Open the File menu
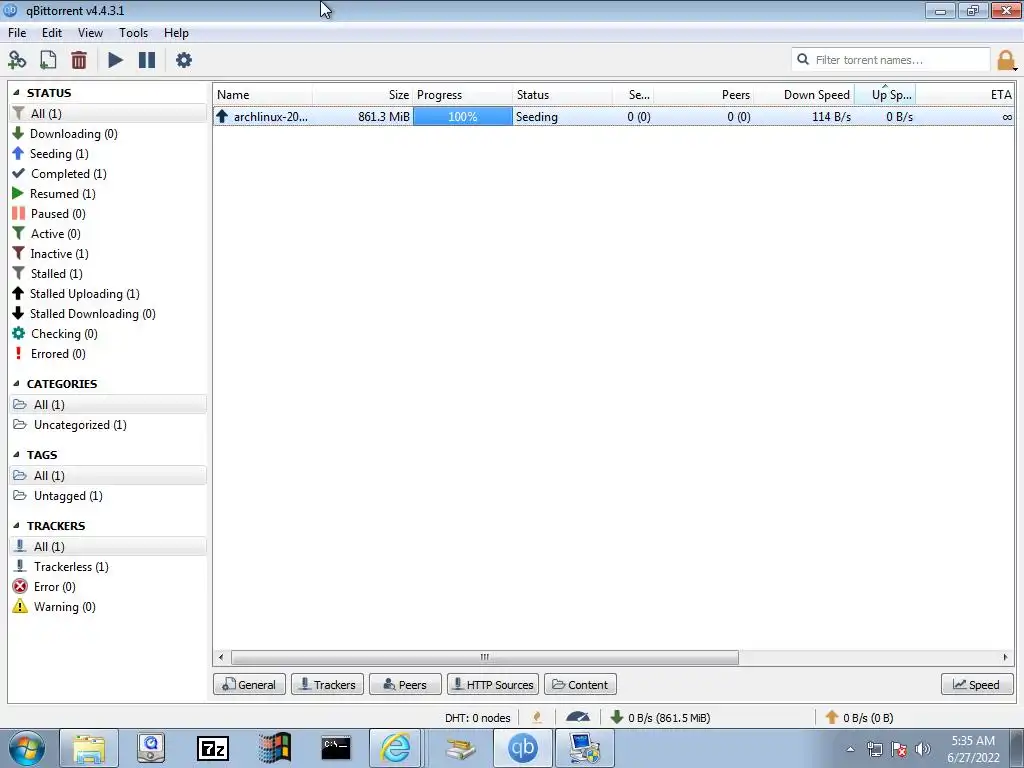 pyautogui.click(x=17, y=33)
